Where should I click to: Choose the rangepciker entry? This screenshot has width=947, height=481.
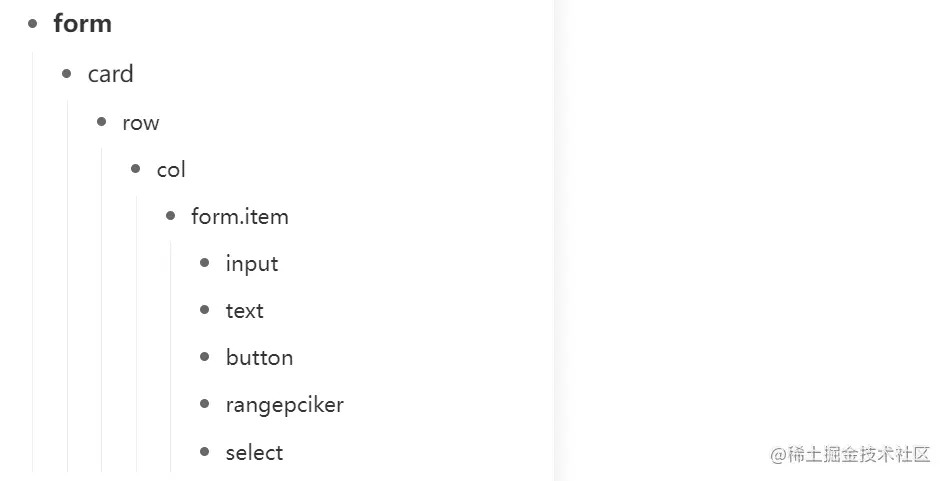[285, 405]
